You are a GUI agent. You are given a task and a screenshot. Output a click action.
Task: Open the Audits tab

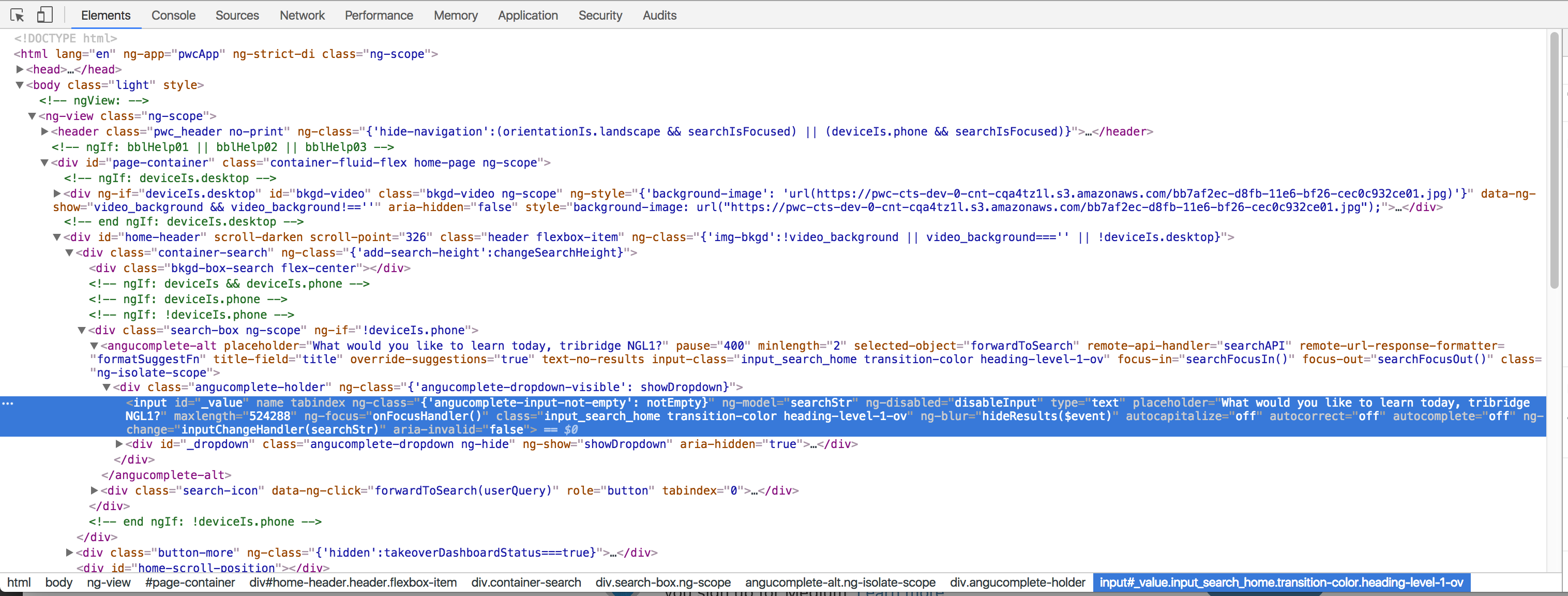(x=659, y=15)
